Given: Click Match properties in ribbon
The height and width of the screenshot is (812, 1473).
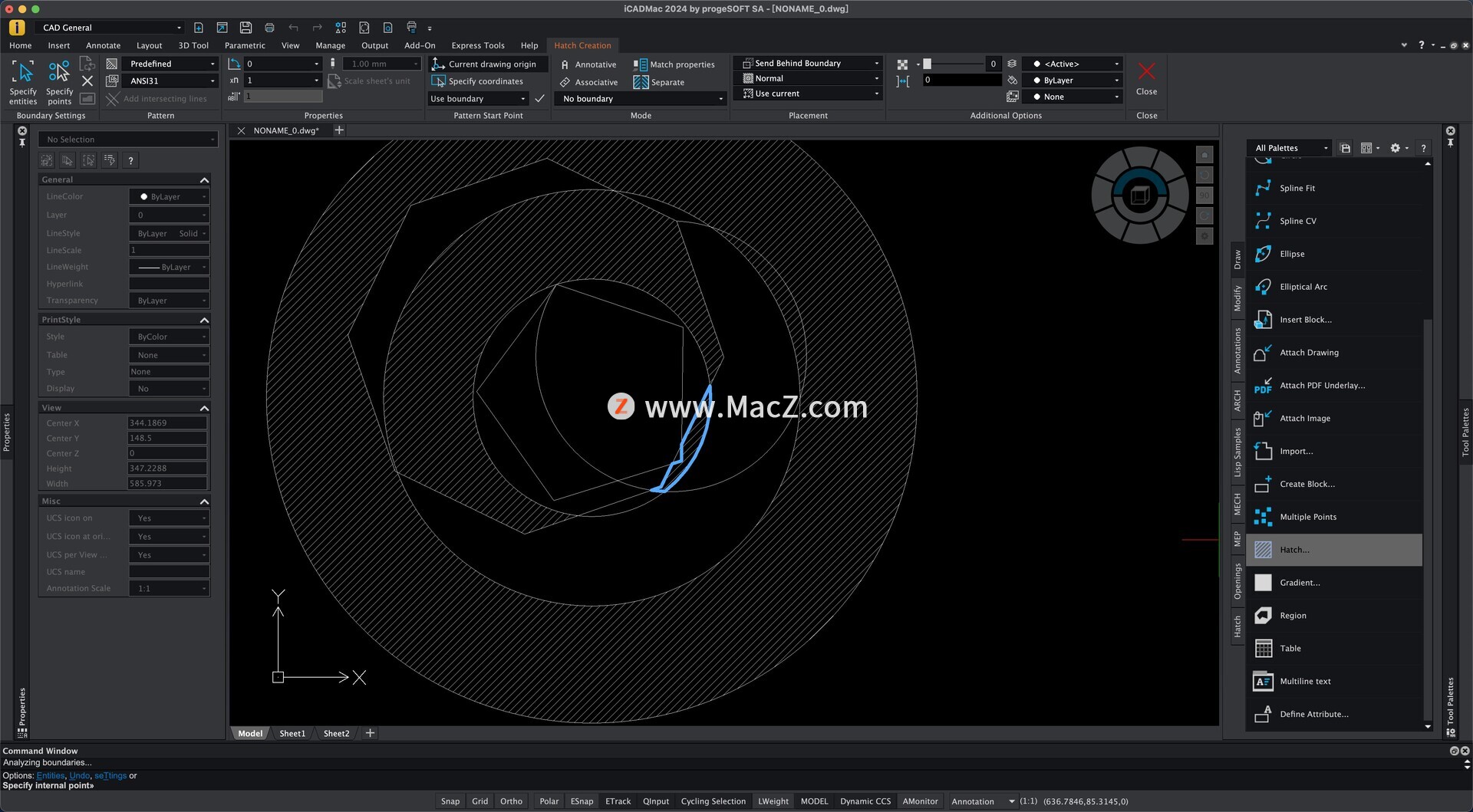Looking at the screenshot, I should point(674,64).
